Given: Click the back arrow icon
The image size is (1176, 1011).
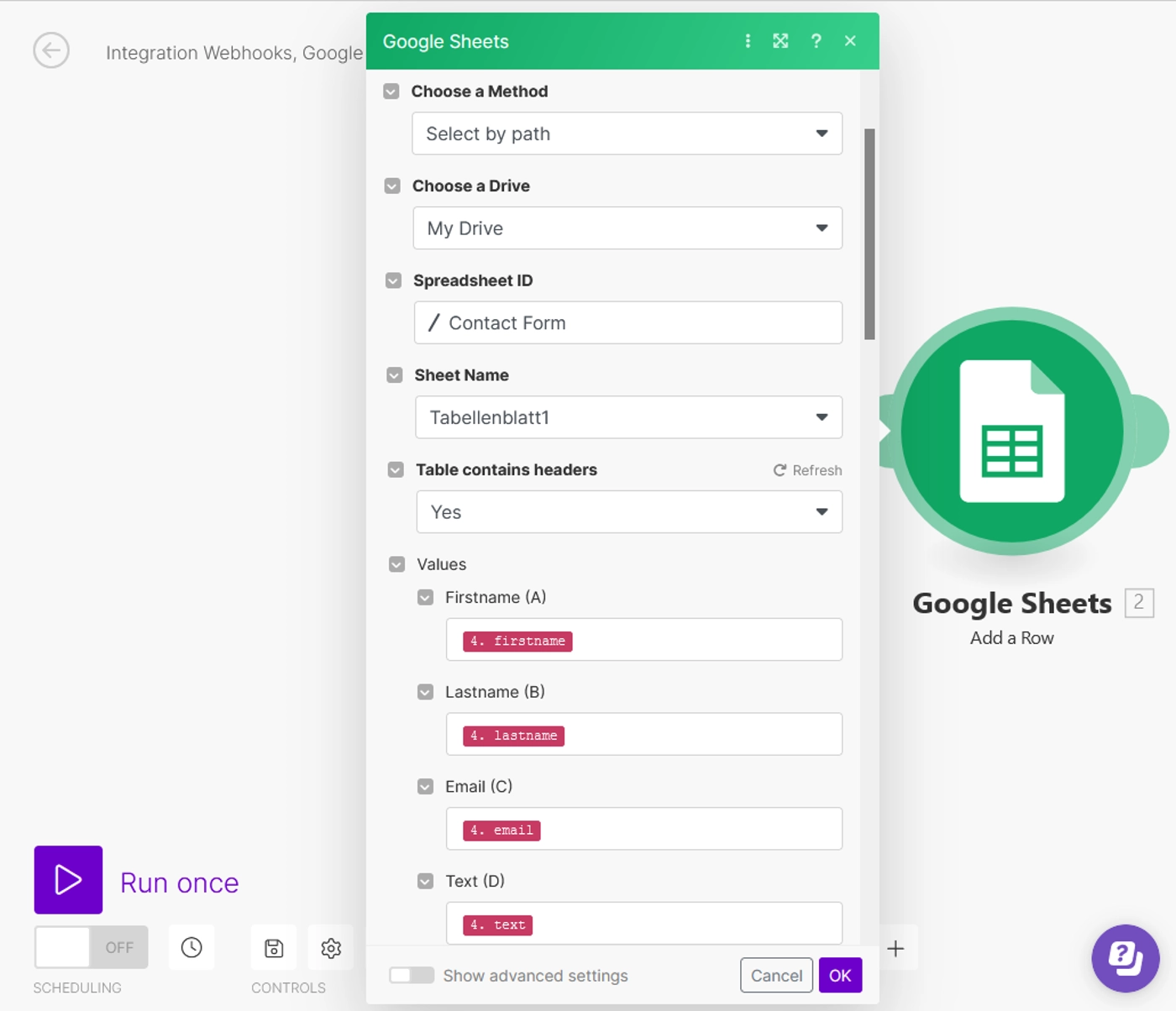Looking at the screenshot, I should pyautogui.click(x=51, y=51).
